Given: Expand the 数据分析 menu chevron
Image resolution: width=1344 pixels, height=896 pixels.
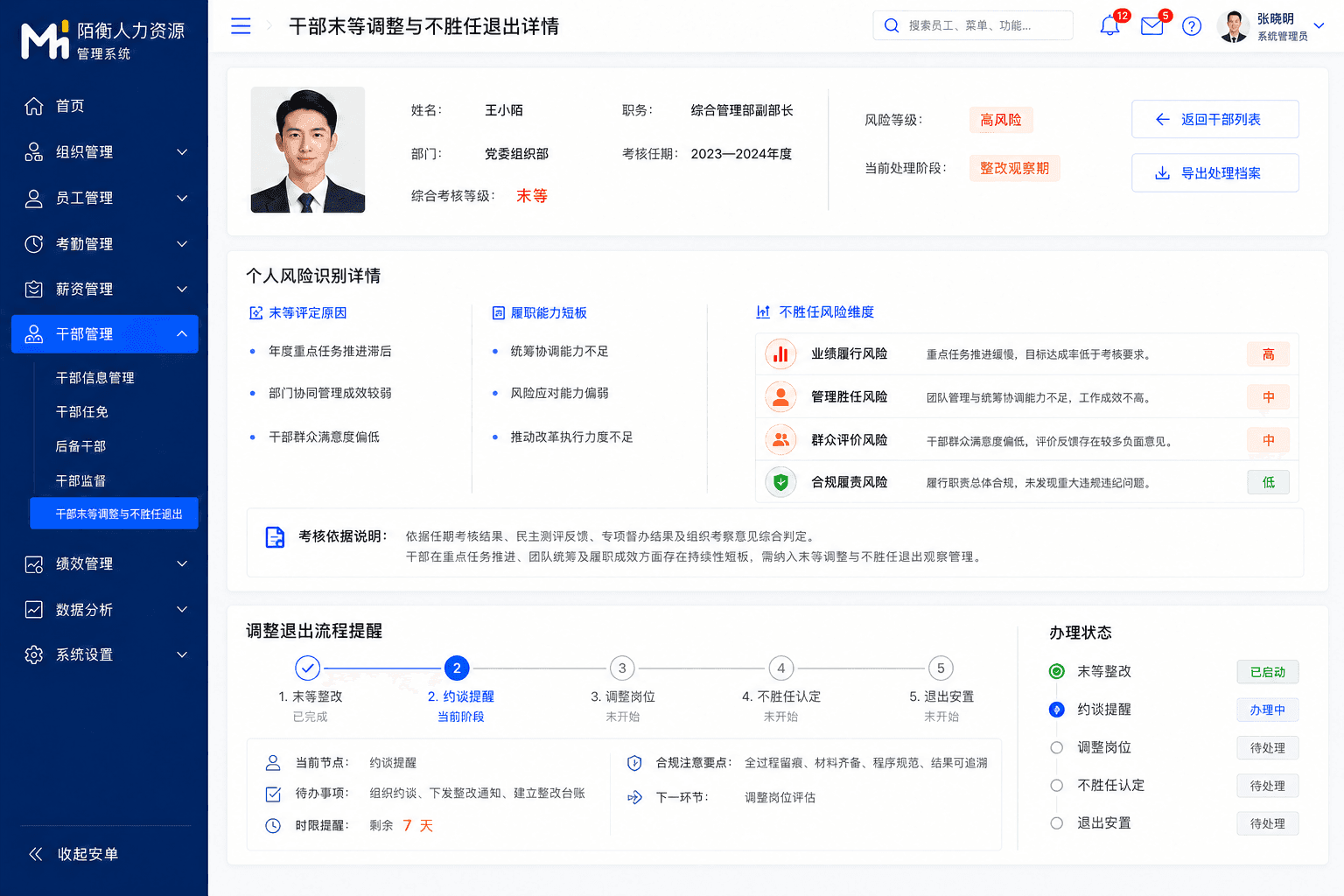Looking at the screenshot, I should [x=182, y=609].
